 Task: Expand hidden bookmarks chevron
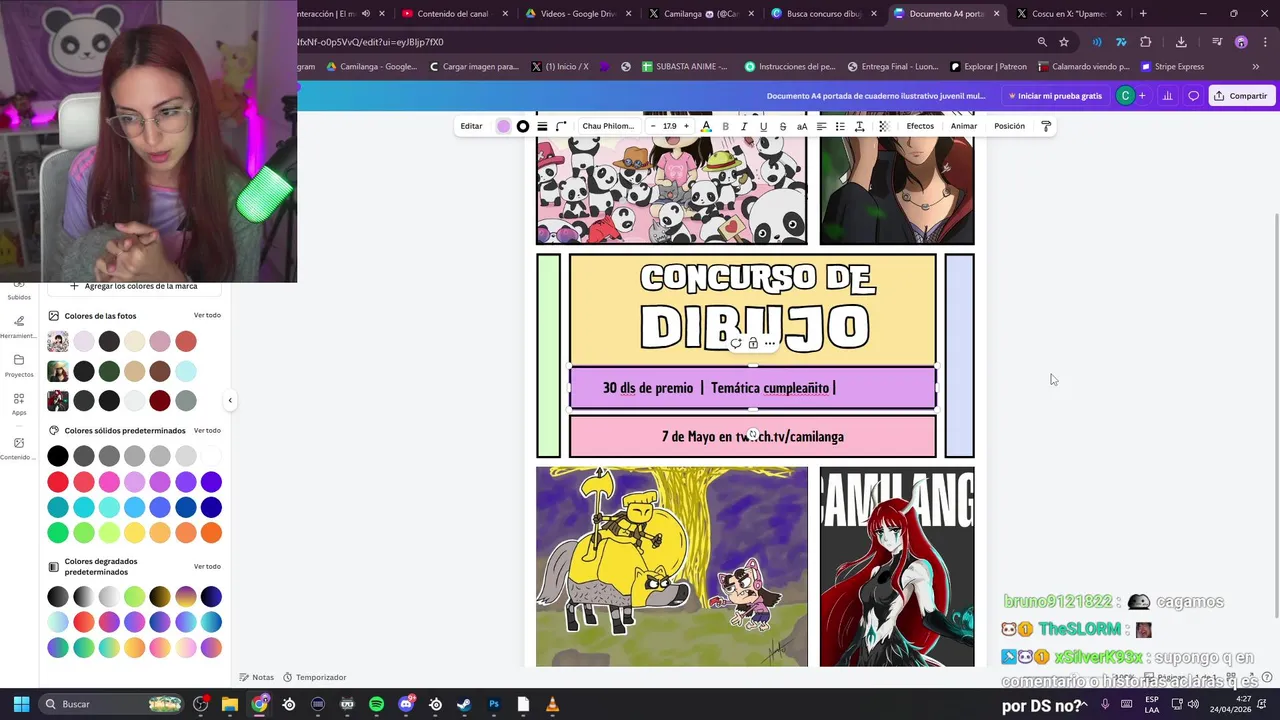tap(1256, 67)
